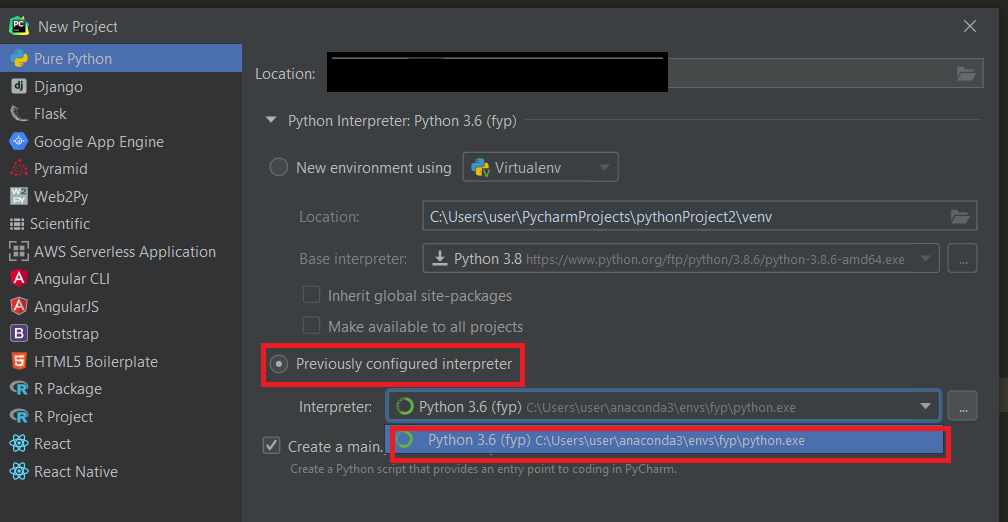
Task: Choose the Google App Engine icon
Action: click(x=18, y=142)
